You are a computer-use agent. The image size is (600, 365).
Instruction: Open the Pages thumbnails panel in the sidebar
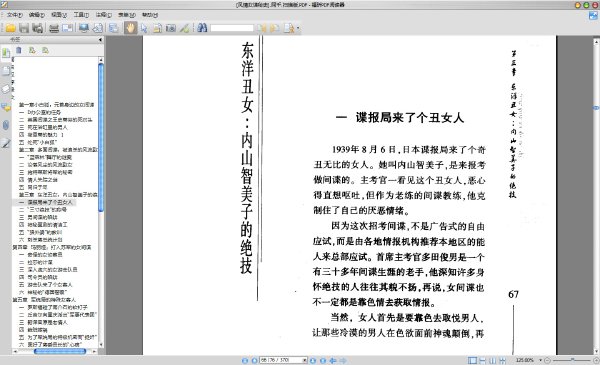point(6,71)
